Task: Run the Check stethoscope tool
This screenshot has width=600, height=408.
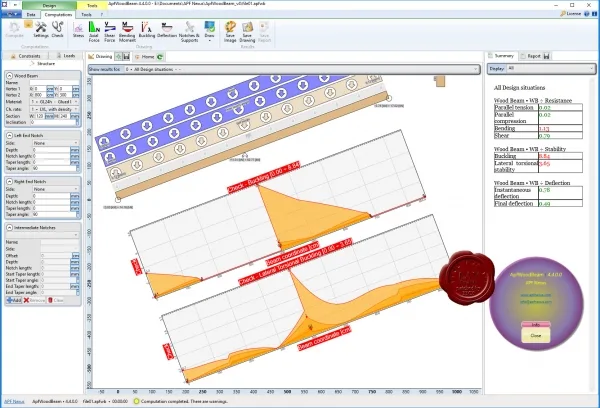Action: click(57, 30)
